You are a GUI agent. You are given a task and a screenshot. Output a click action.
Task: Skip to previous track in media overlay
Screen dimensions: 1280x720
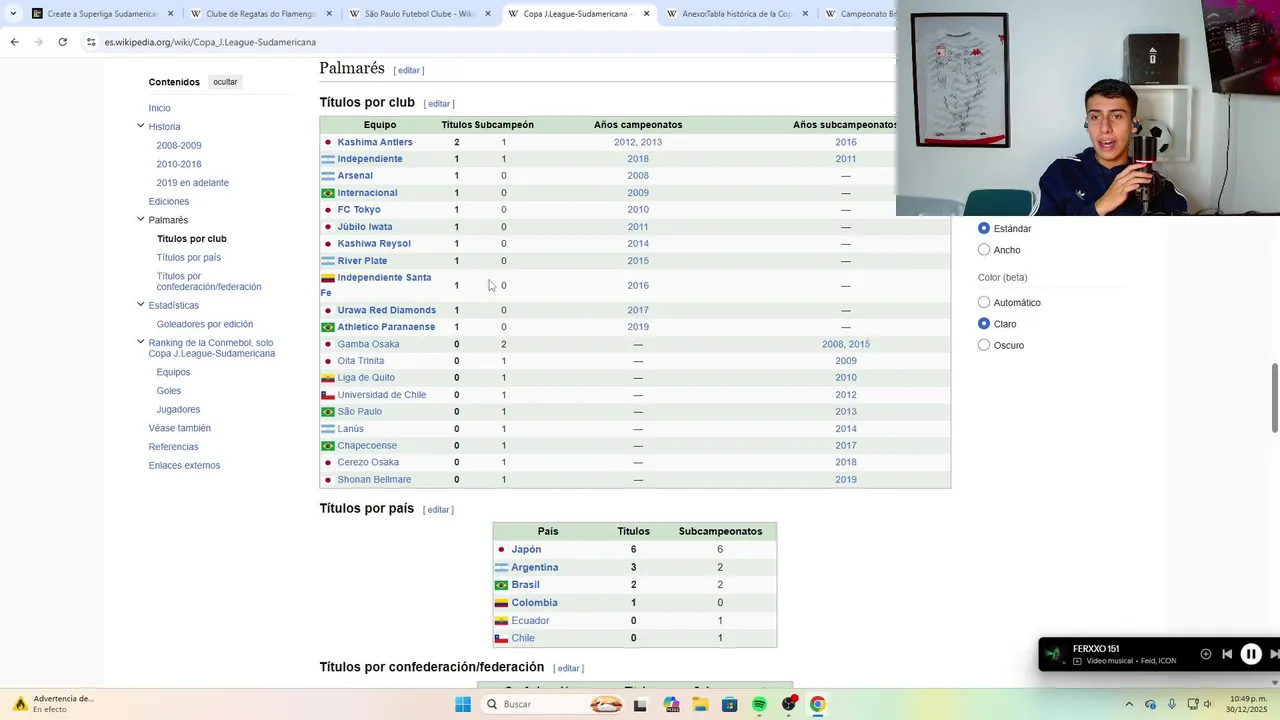coord(1227,654)
